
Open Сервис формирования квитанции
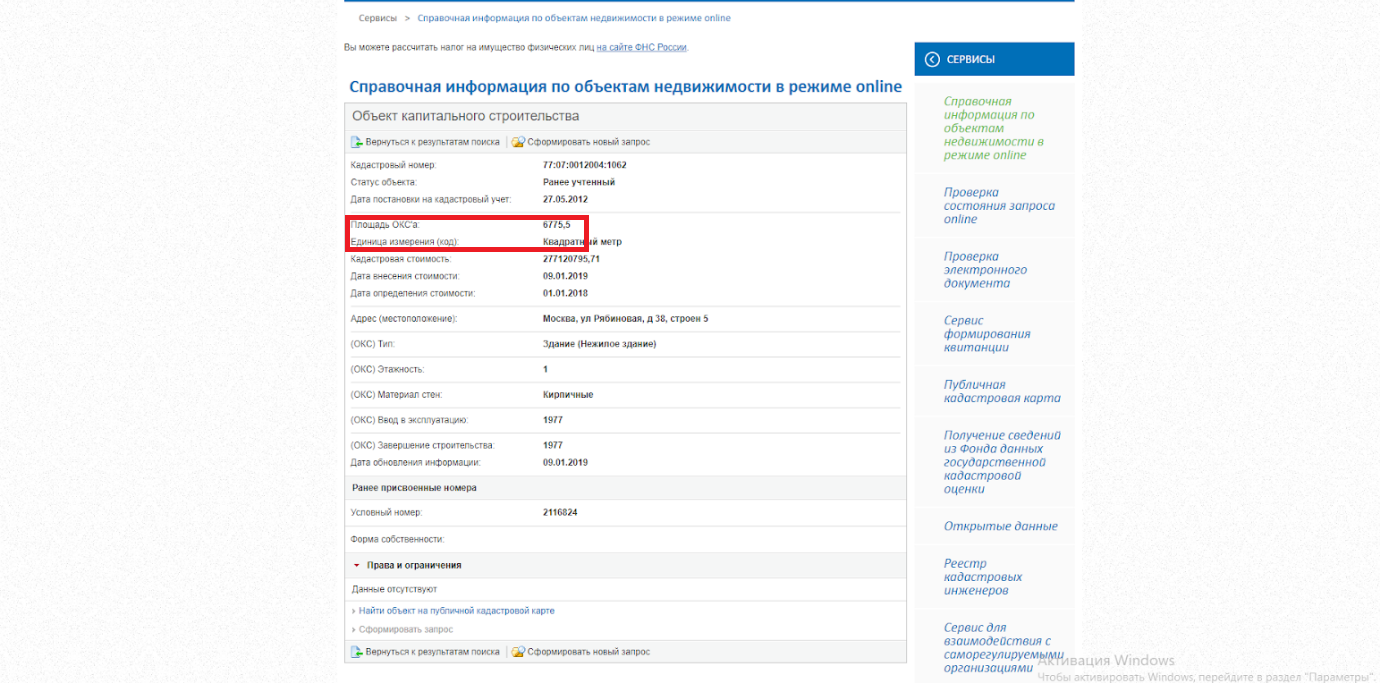(987, 334)
